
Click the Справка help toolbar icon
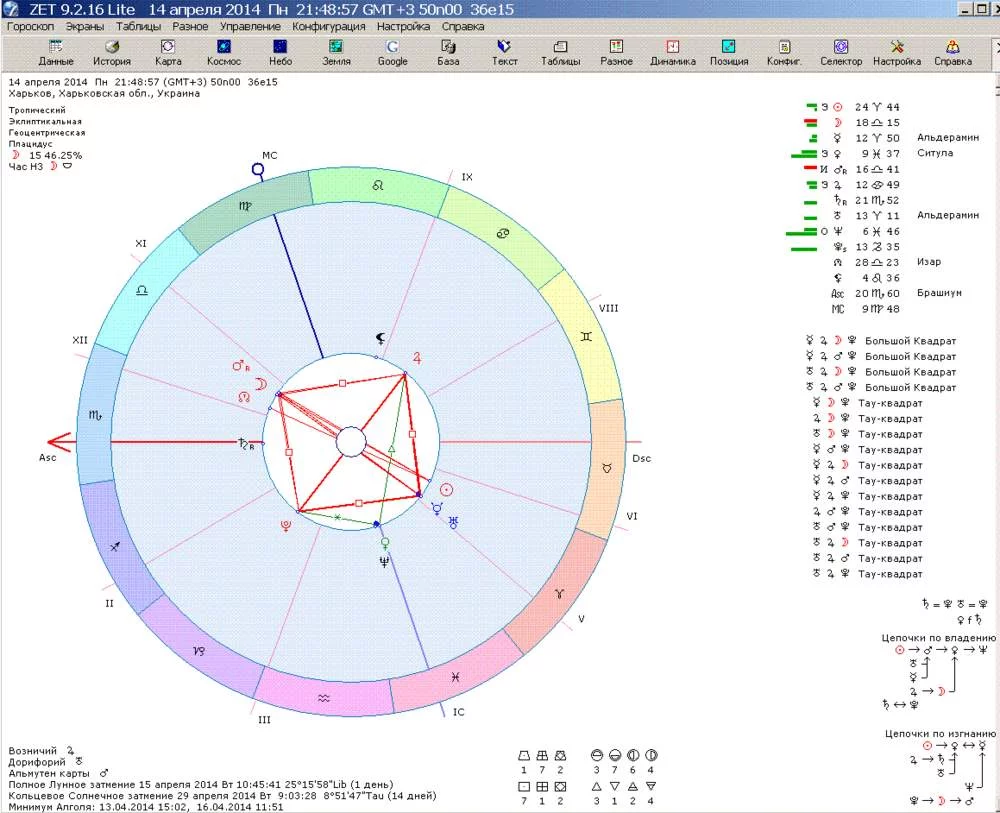point(953,52)
